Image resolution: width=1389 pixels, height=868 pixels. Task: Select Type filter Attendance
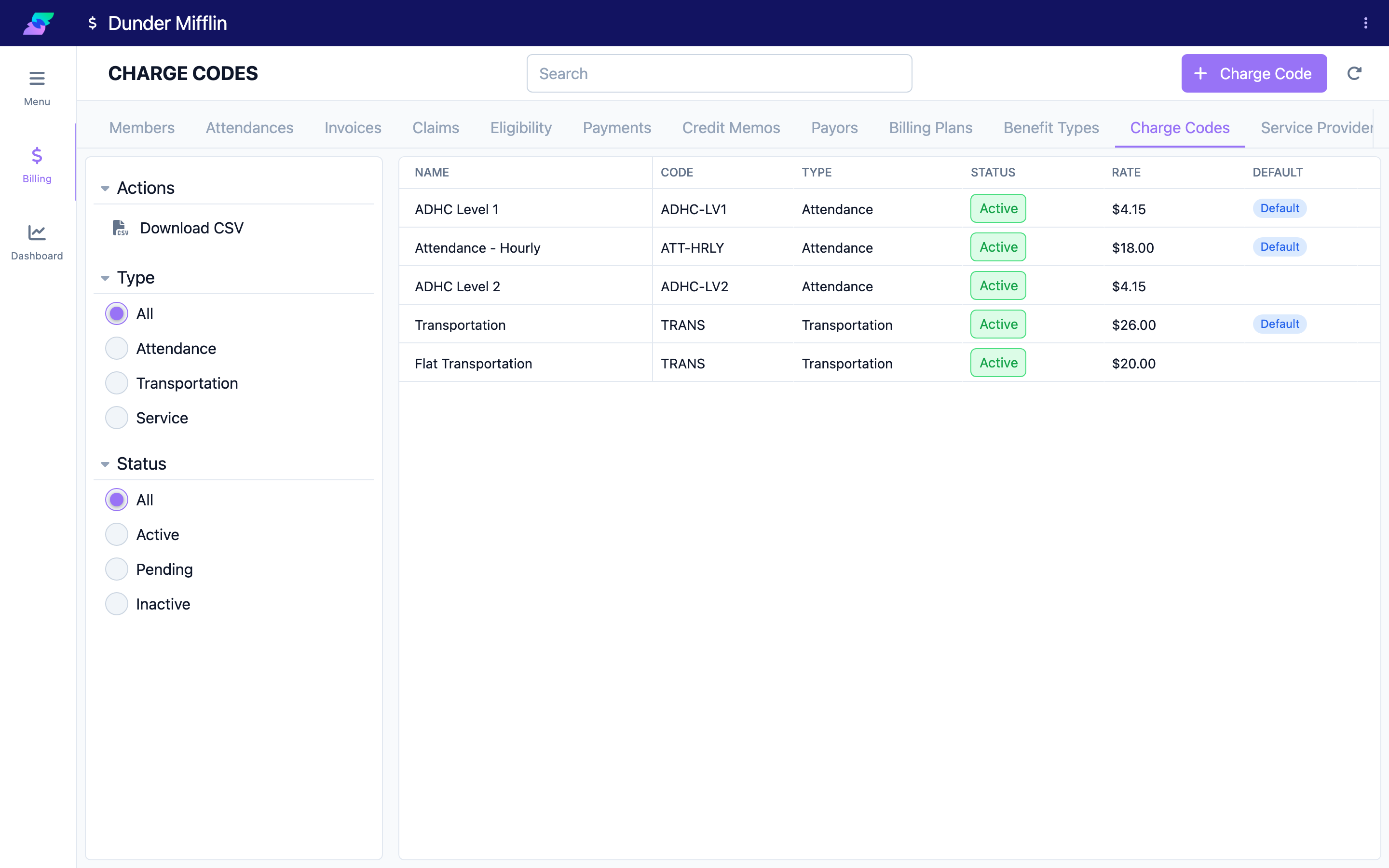click(x=117, y=349)
